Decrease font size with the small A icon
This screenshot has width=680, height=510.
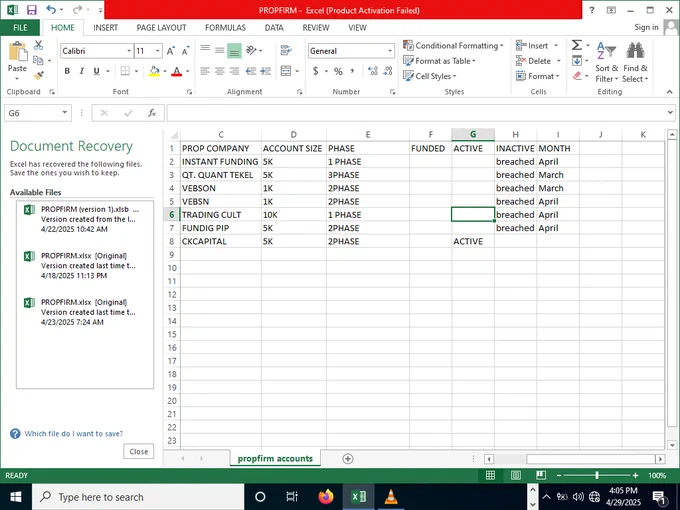186,51
